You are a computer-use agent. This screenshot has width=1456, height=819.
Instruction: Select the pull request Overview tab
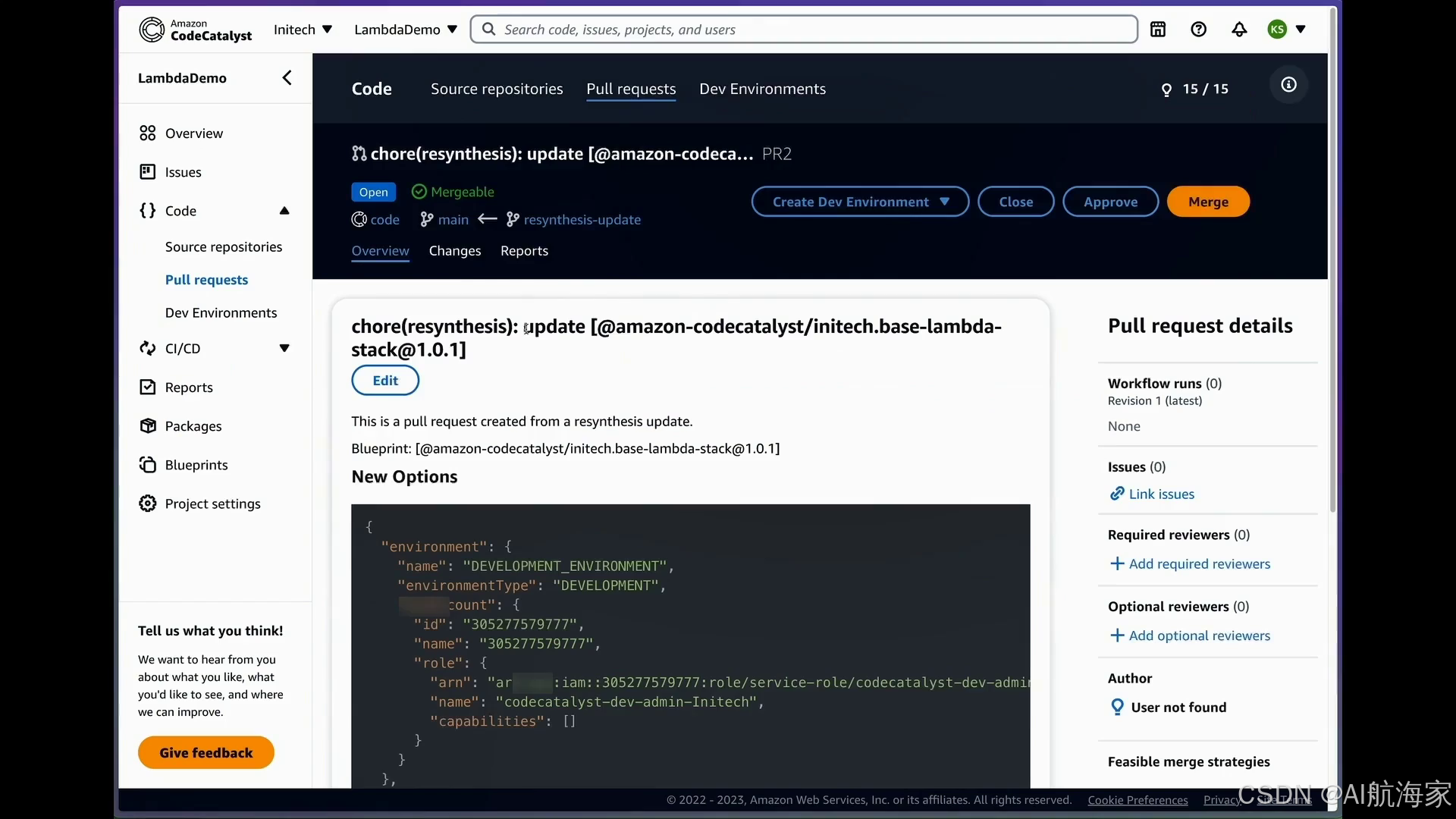tap(380, 251)
